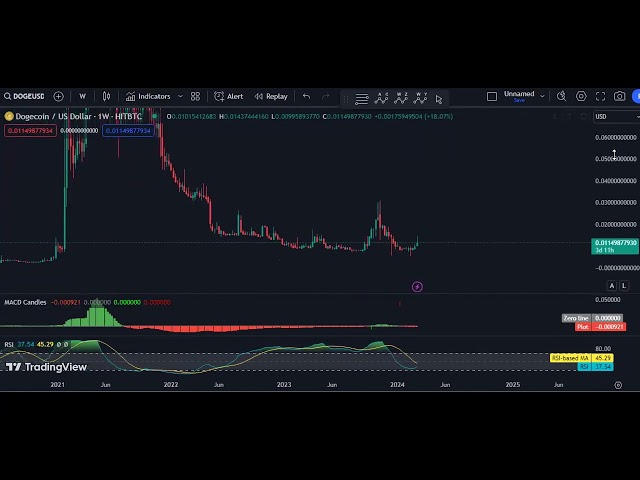Open the layout selection square icon

tap(492, 97)
